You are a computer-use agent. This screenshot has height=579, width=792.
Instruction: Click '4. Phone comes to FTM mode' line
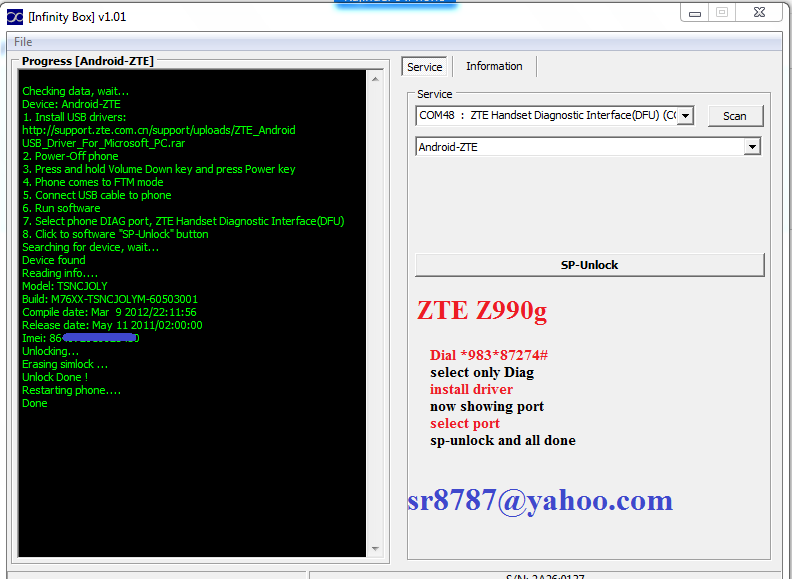coord(92,182)
